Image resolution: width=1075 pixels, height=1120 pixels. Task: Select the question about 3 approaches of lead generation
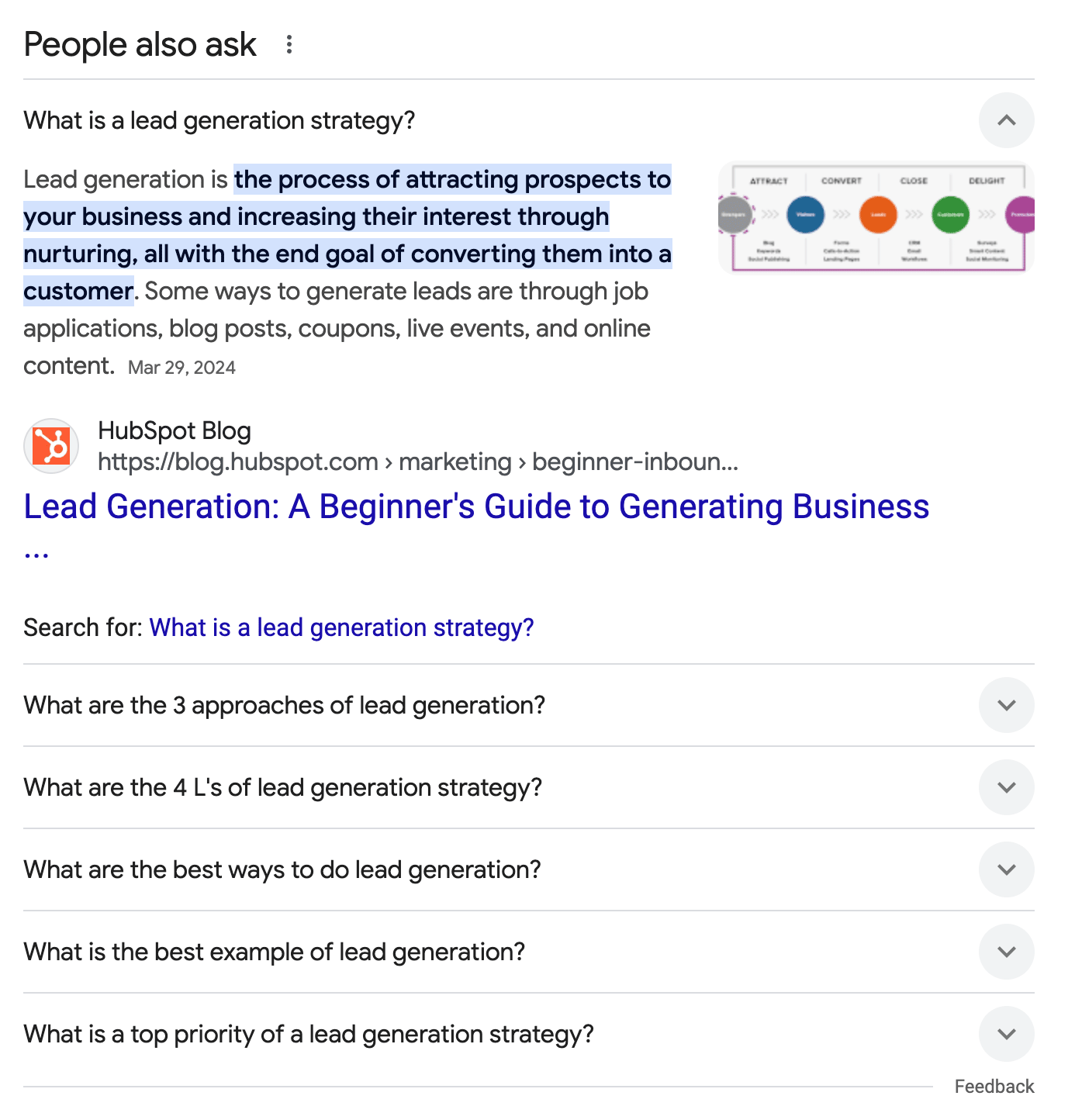coord(285,705)
